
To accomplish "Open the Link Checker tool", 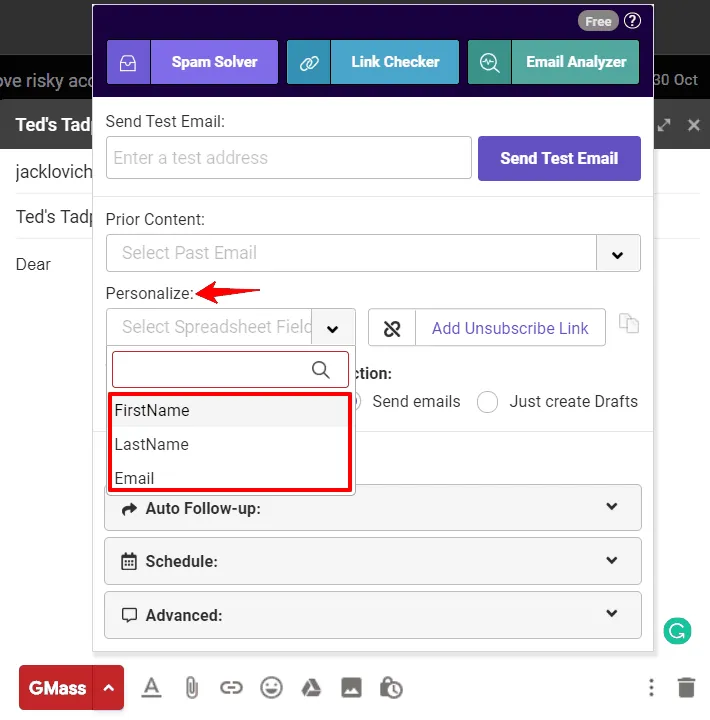I will (395, 62).
